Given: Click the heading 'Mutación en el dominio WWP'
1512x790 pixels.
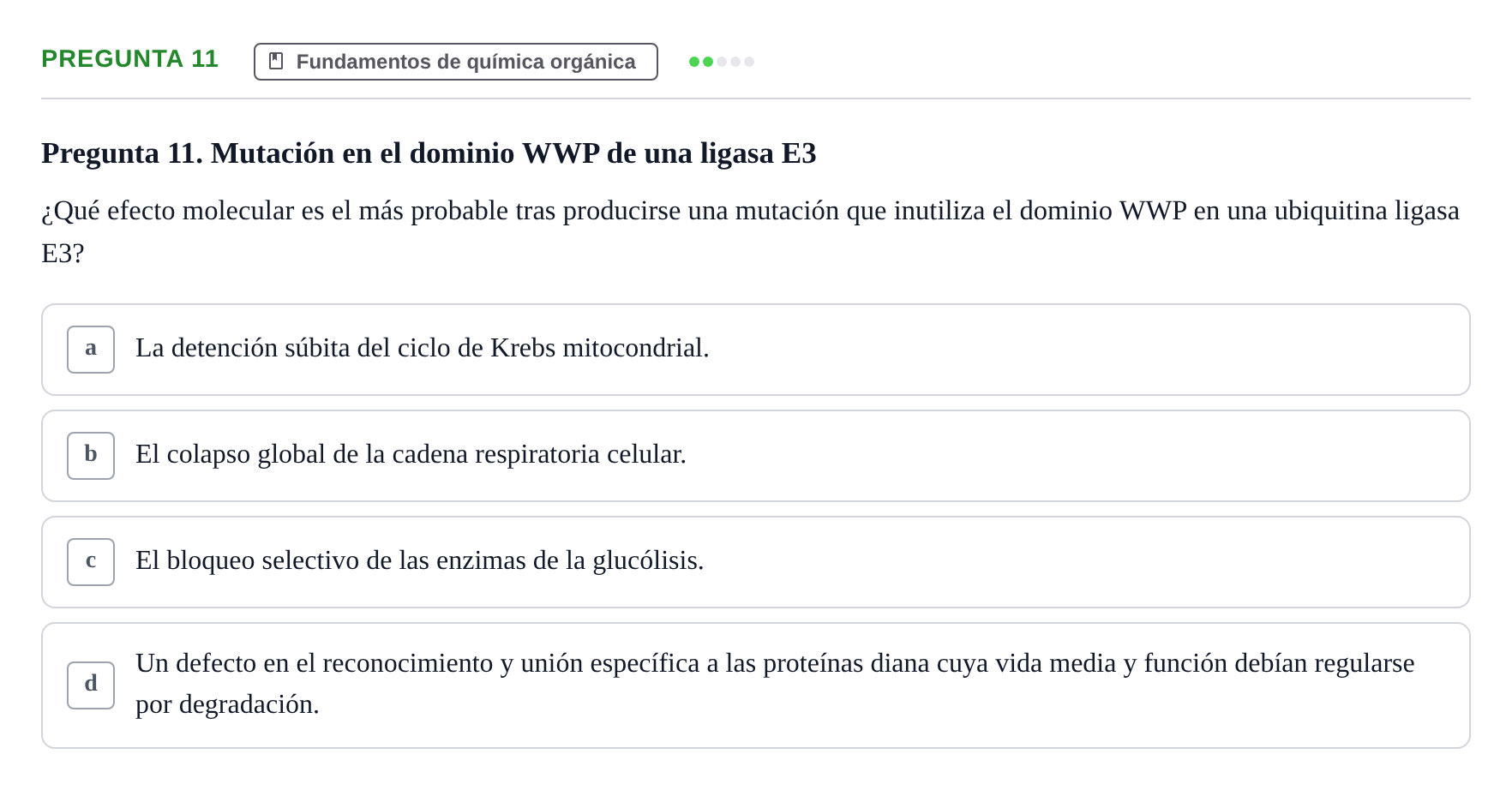Looking at the screenshot, I should tap(429, 153).
